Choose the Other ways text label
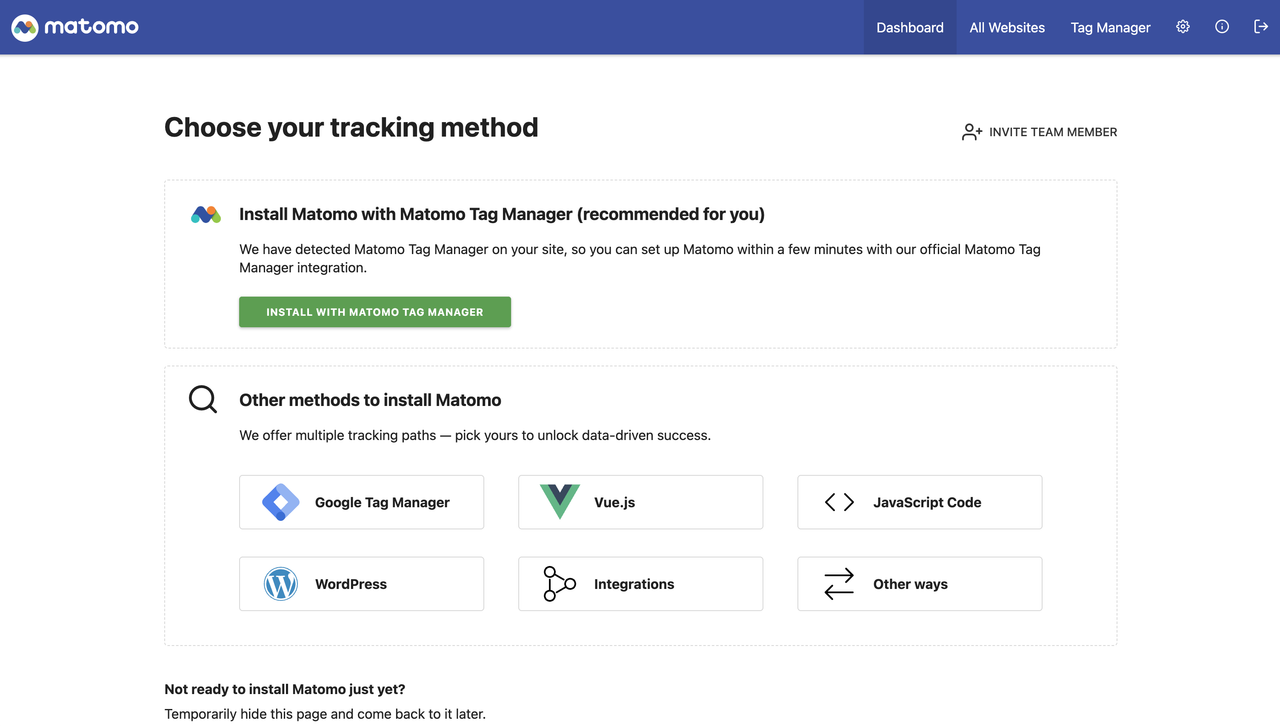 pyautogui.click(x=910, y=584)
